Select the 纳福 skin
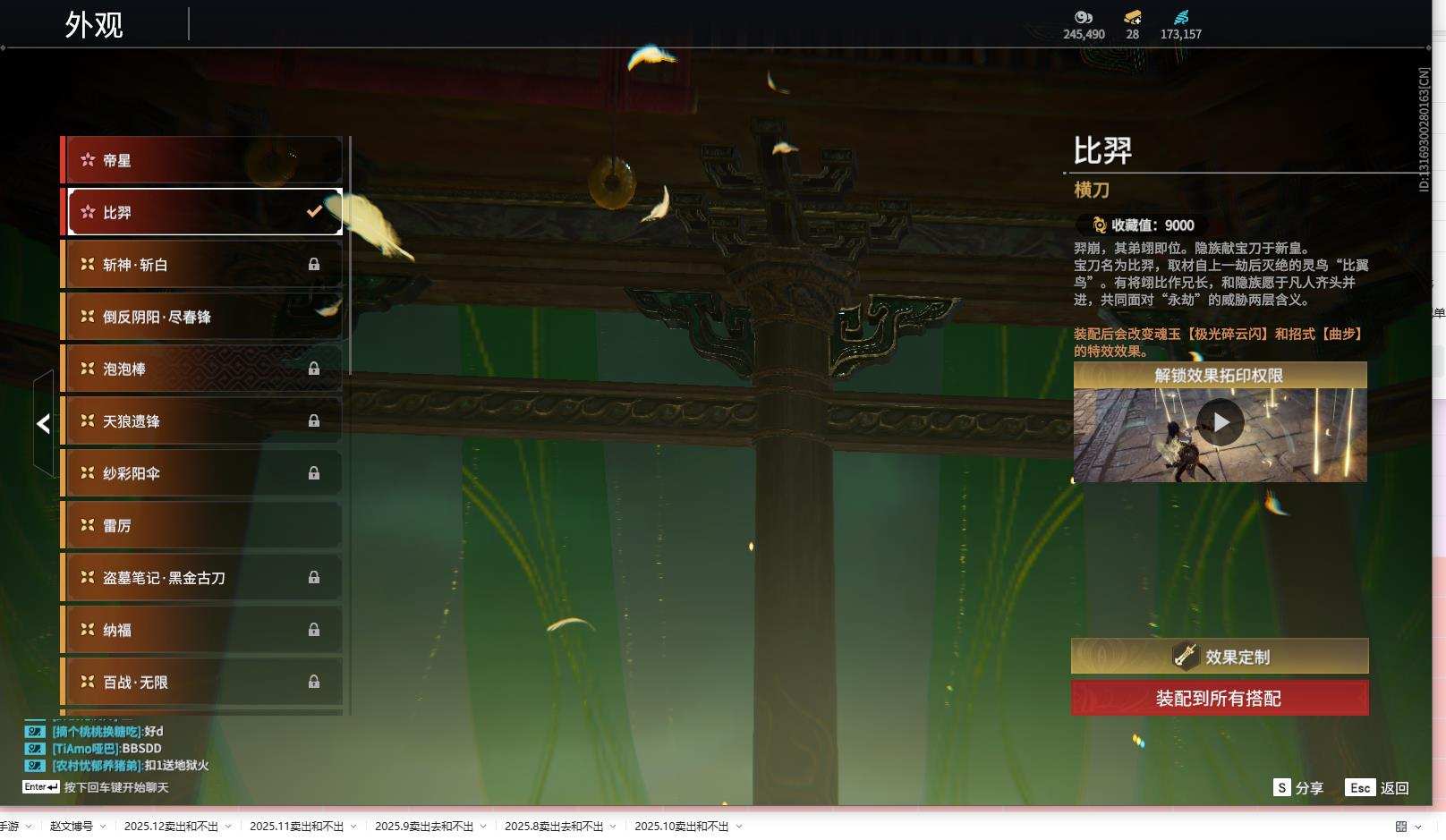1446x840 pixels. tap(201, 630)
